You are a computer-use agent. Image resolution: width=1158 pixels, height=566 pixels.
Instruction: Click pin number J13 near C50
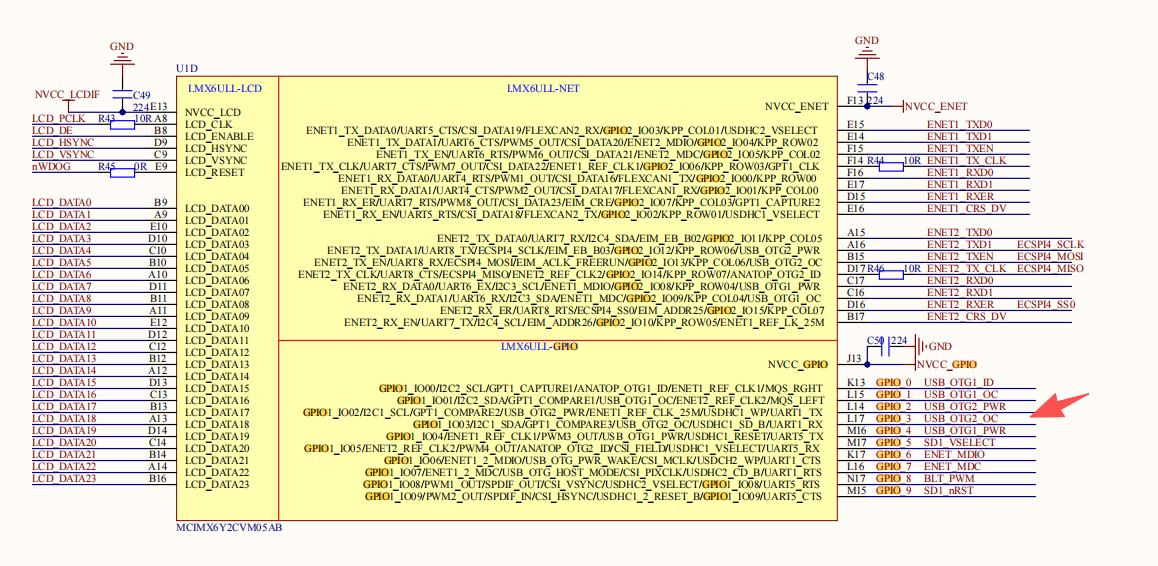pos(854,359)
